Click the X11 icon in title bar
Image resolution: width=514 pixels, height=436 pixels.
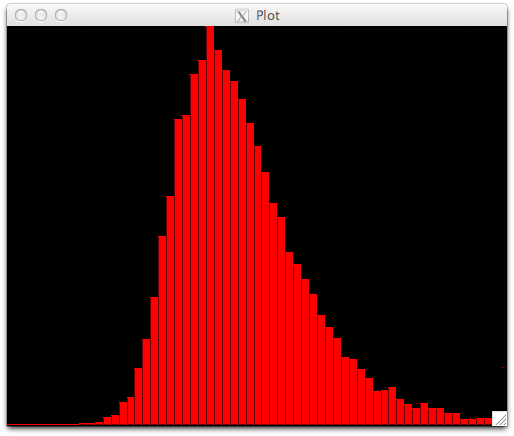242,16
